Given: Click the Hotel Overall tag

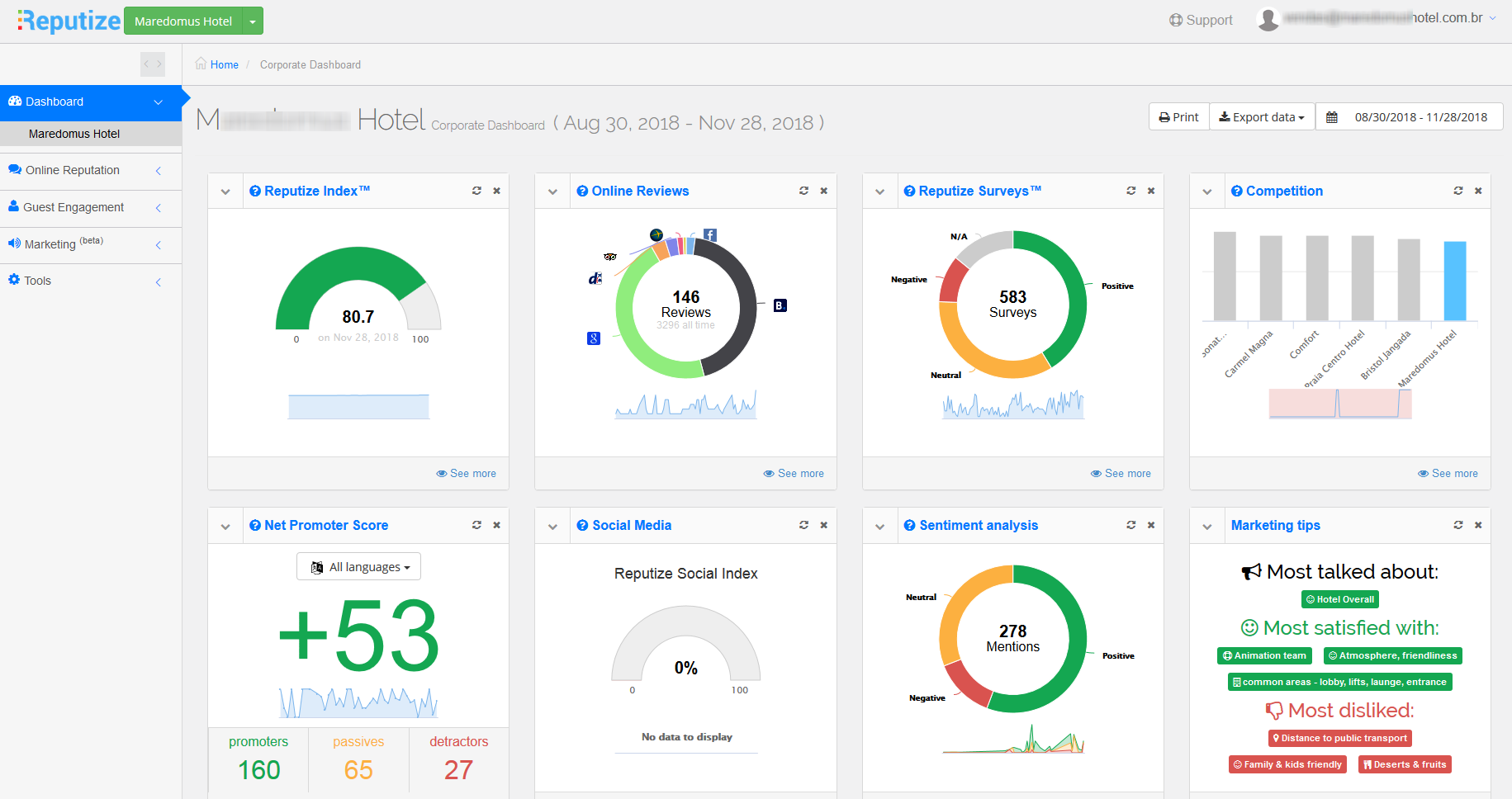Looking at the screenshot, I should [1340, 599].
